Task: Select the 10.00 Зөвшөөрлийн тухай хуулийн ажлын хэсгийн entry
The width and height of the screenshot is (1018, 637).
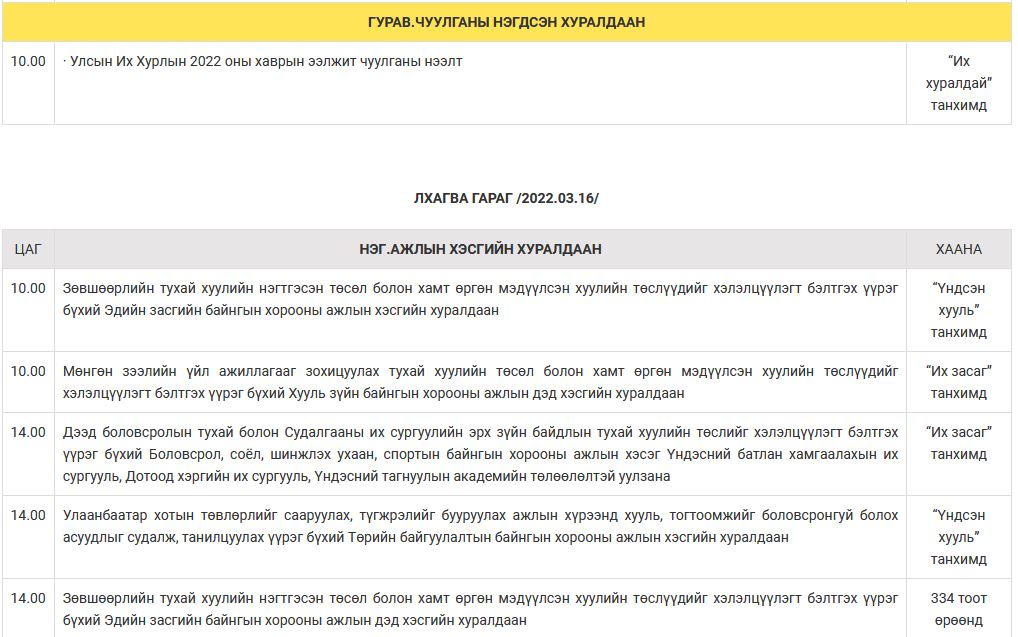Action: pos(480,299)
